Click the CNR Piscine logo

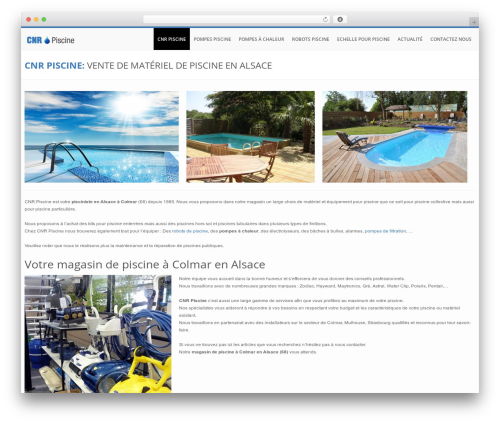[50, 40]
